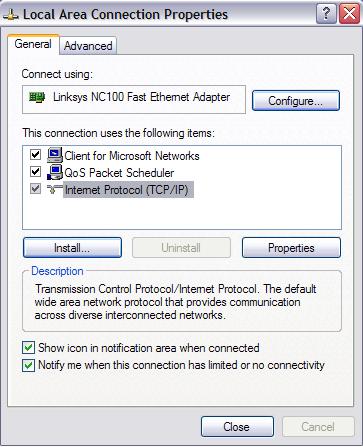Close dialog with the red X button
This screenshot has height=447, width=363.
click(349, 14)
